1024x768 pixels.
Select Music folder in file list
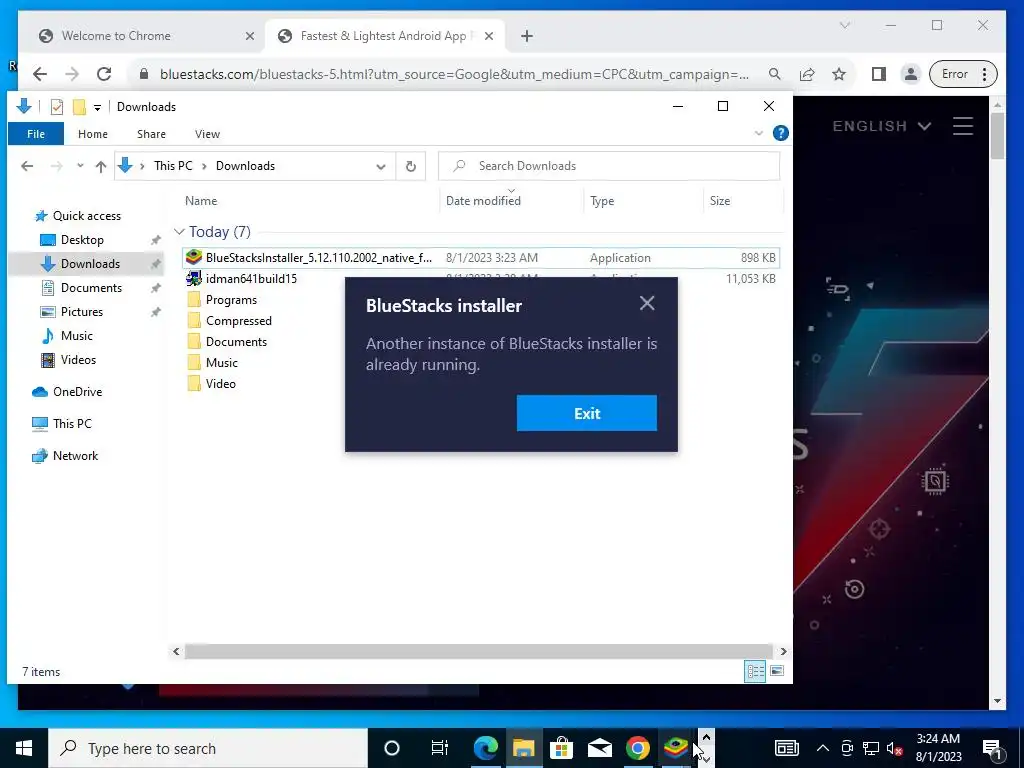point(221,362)
